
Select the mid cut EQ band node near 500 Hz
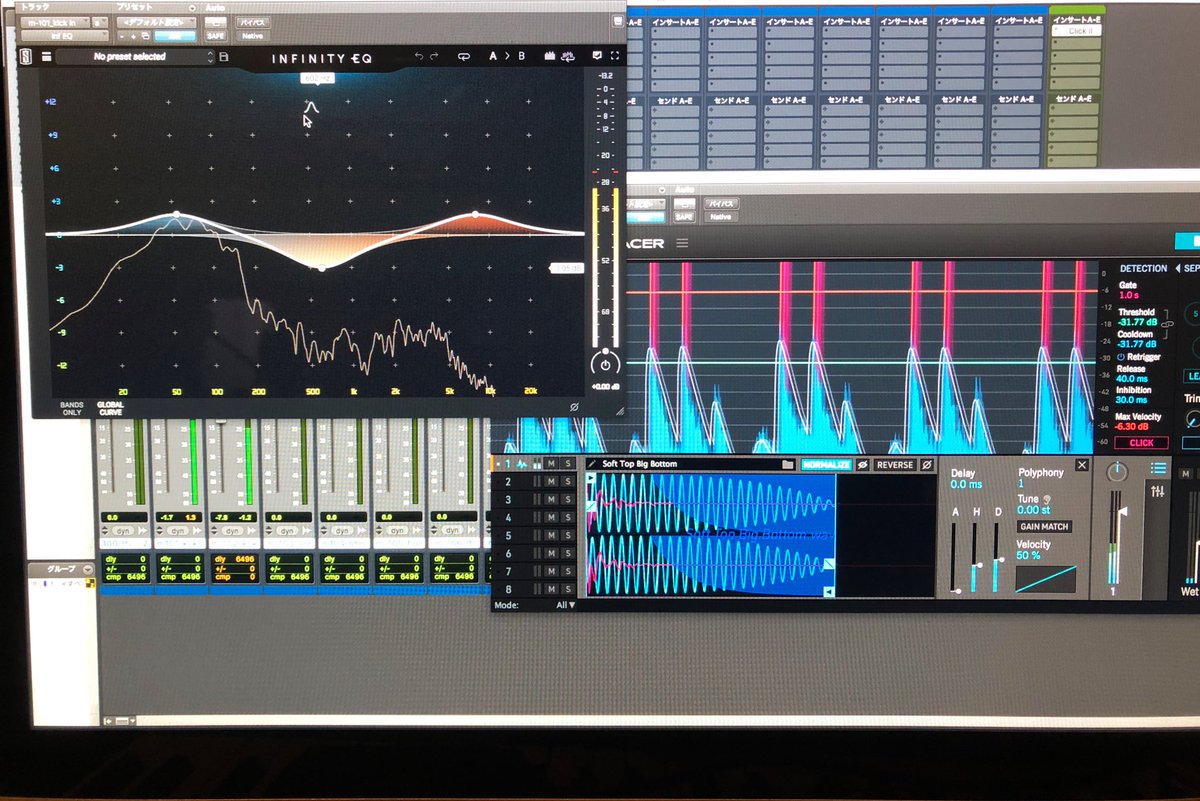(322, 268)
